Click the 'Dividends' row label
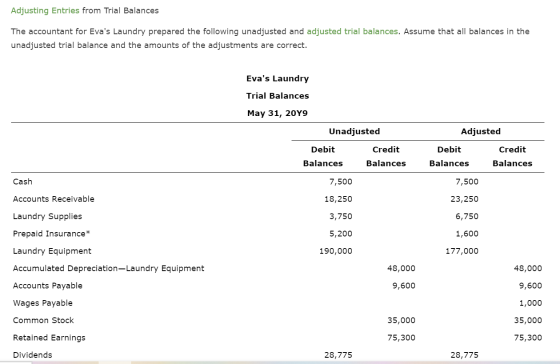Image resolution: width=560 pixels, height=364 pixels. point(32,355)
